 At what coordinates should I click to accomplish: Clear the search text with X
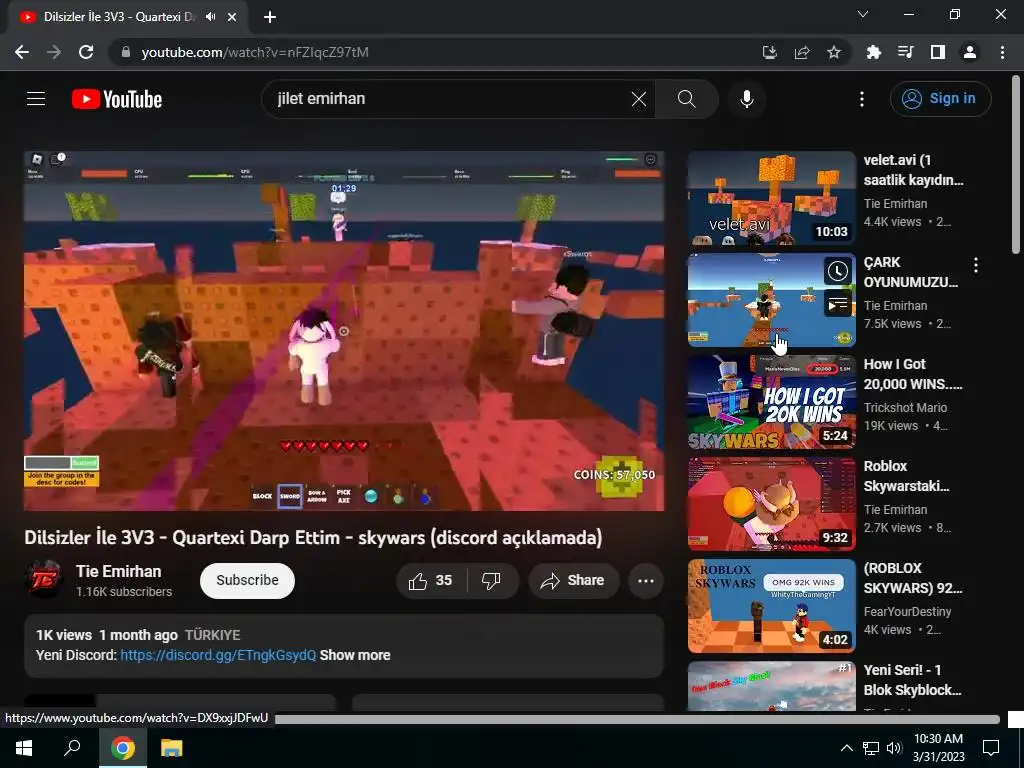pyautogui.click(x=639, y=99)
